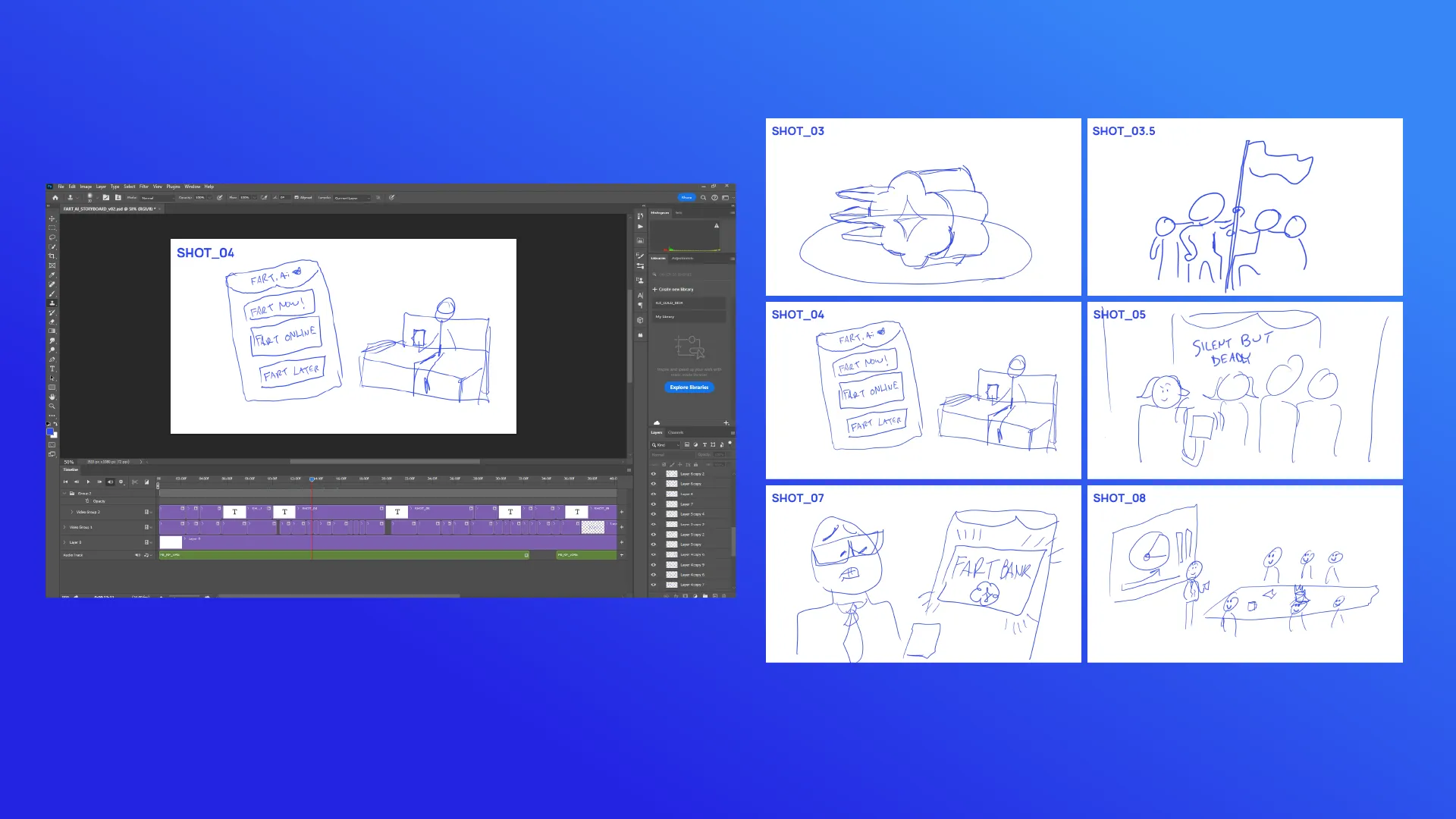Select the Lasso tool
Viewport: 1456px width, 819px height.
click(x=52, y=237)
